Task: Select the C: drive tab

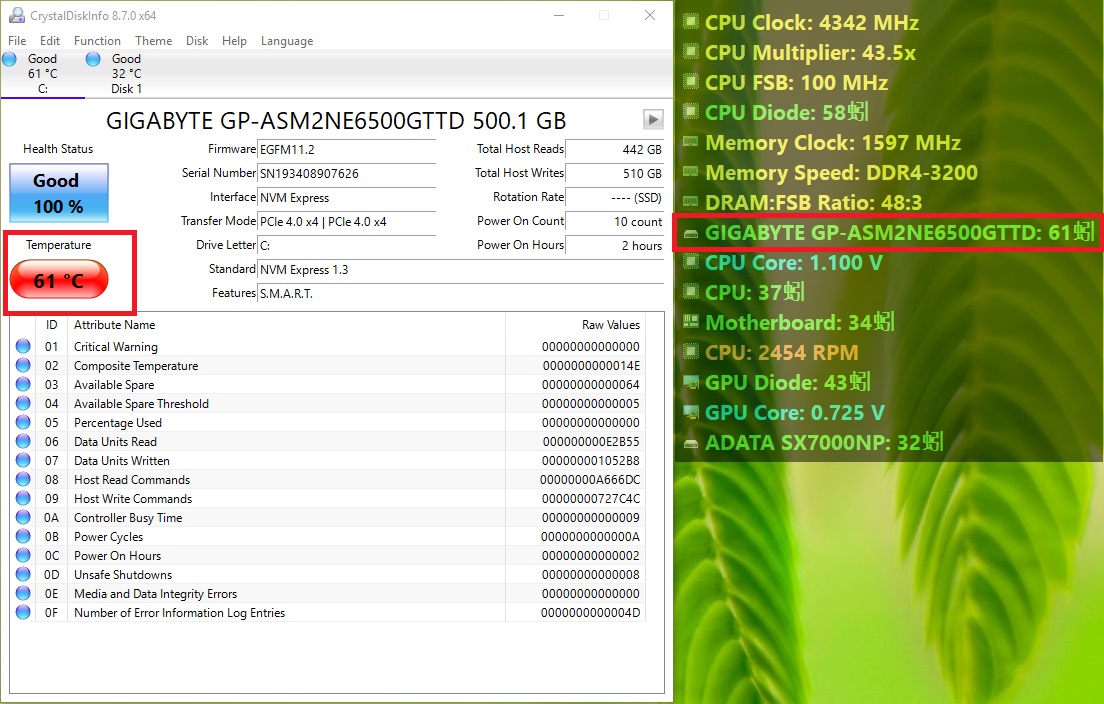Action: tap(42, 74)
